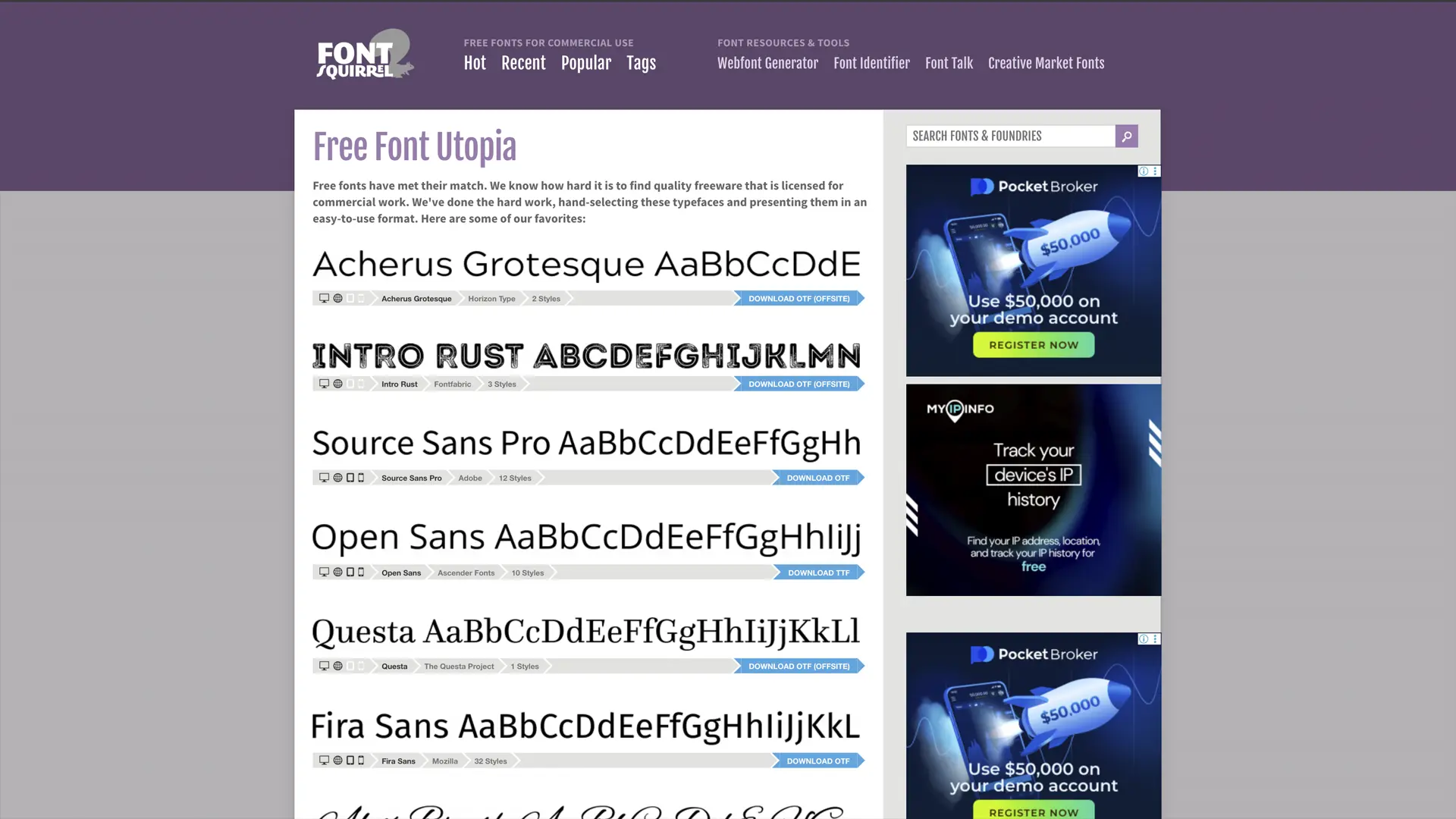Open the Source Sans Pro font sample
The height and width of the screenshot is (819, 1456).
[x=587, y=444]
